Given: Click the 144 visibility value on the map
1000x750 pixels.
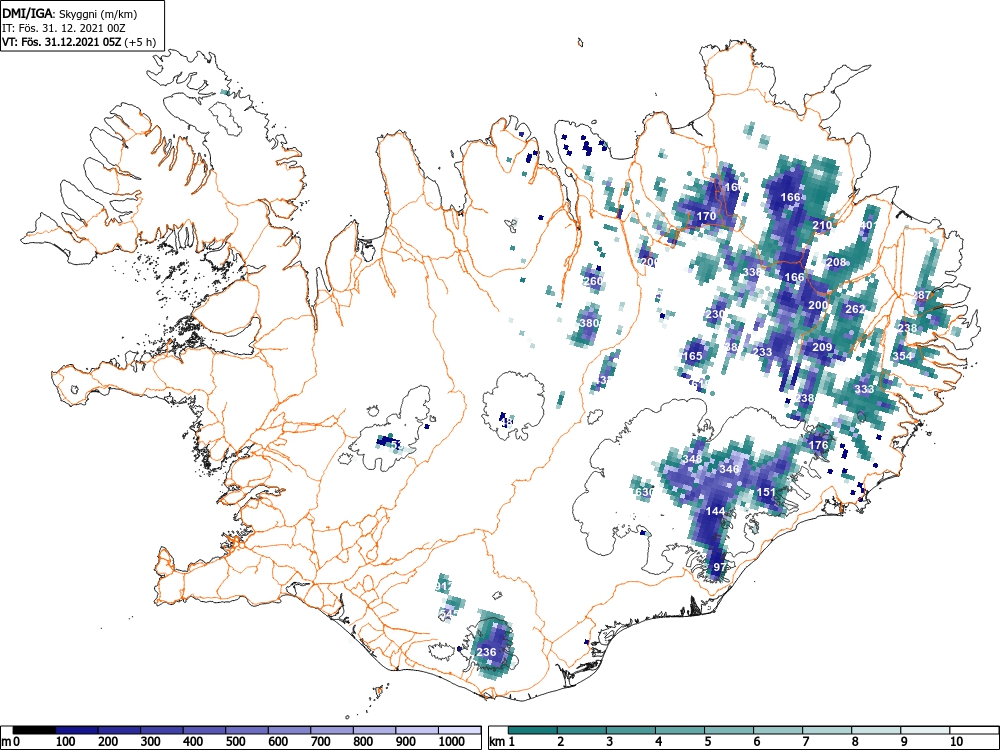Looking at the screenshot, I should pos(715,511).
